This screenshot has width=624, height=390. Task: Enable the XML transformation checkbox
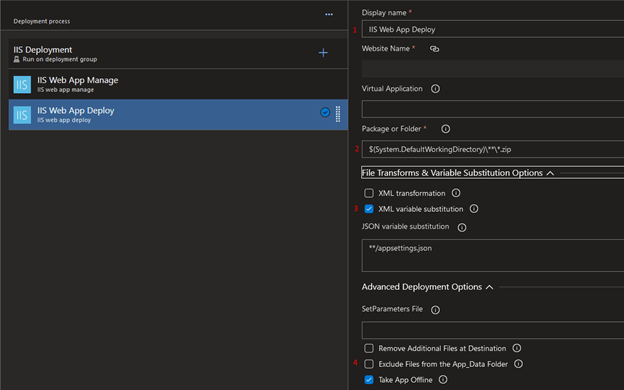coord(369,193)
